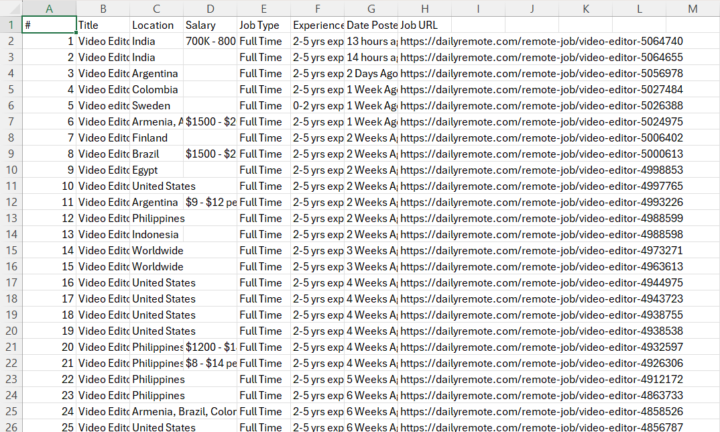The height and width of the screenshot is (432, 720).
Task: Click the 2 Days Ago date cell
Action: [371, 73]
